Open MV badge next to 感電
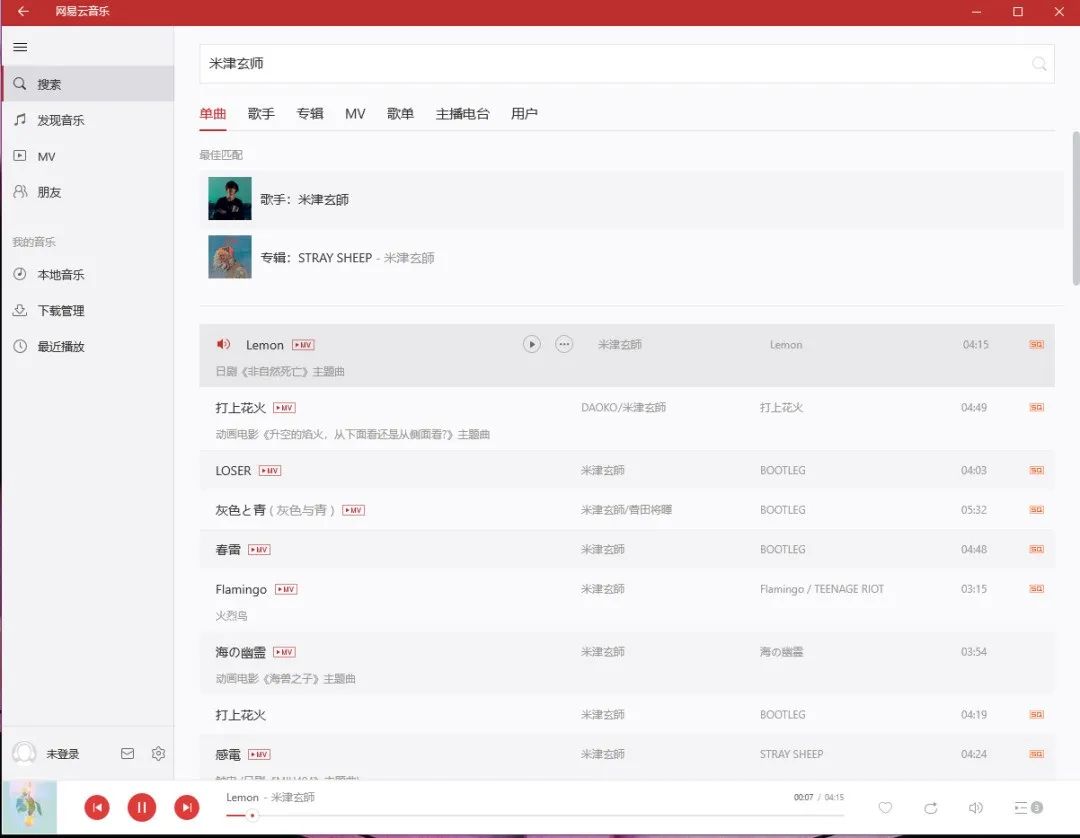Viewport: 1080px width, 838px height. coord(259,755)
